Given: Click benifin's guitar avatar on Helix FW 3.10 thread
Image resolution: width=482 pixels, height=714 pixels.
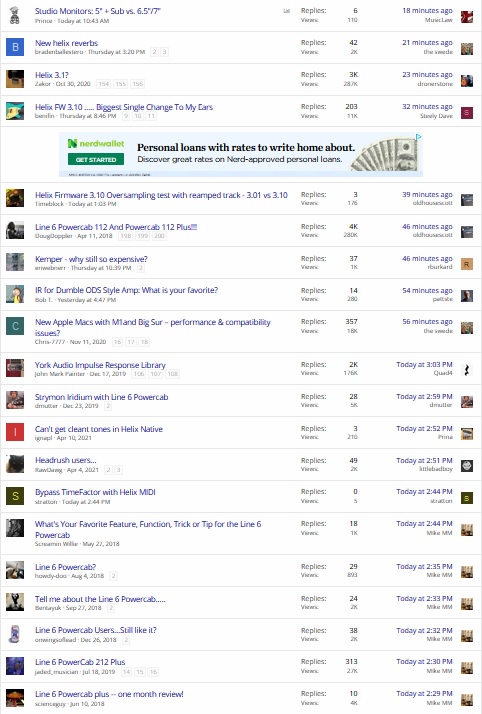Looking at the screenshot, I should click(x=15, y=111).
